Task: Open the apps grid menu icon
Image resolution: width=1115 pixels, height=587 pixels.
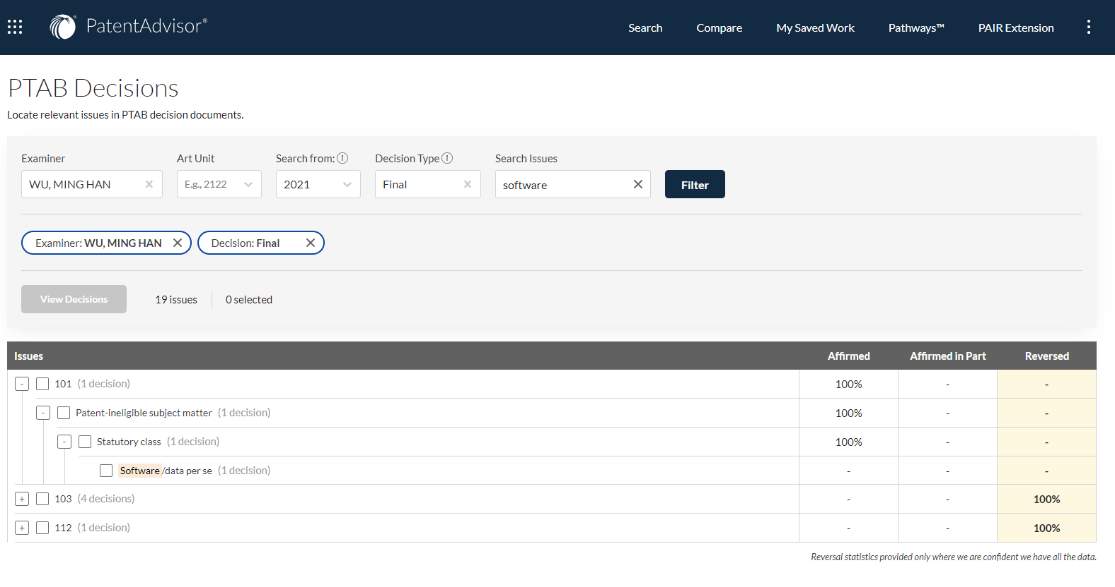Action: coord(15,27)
